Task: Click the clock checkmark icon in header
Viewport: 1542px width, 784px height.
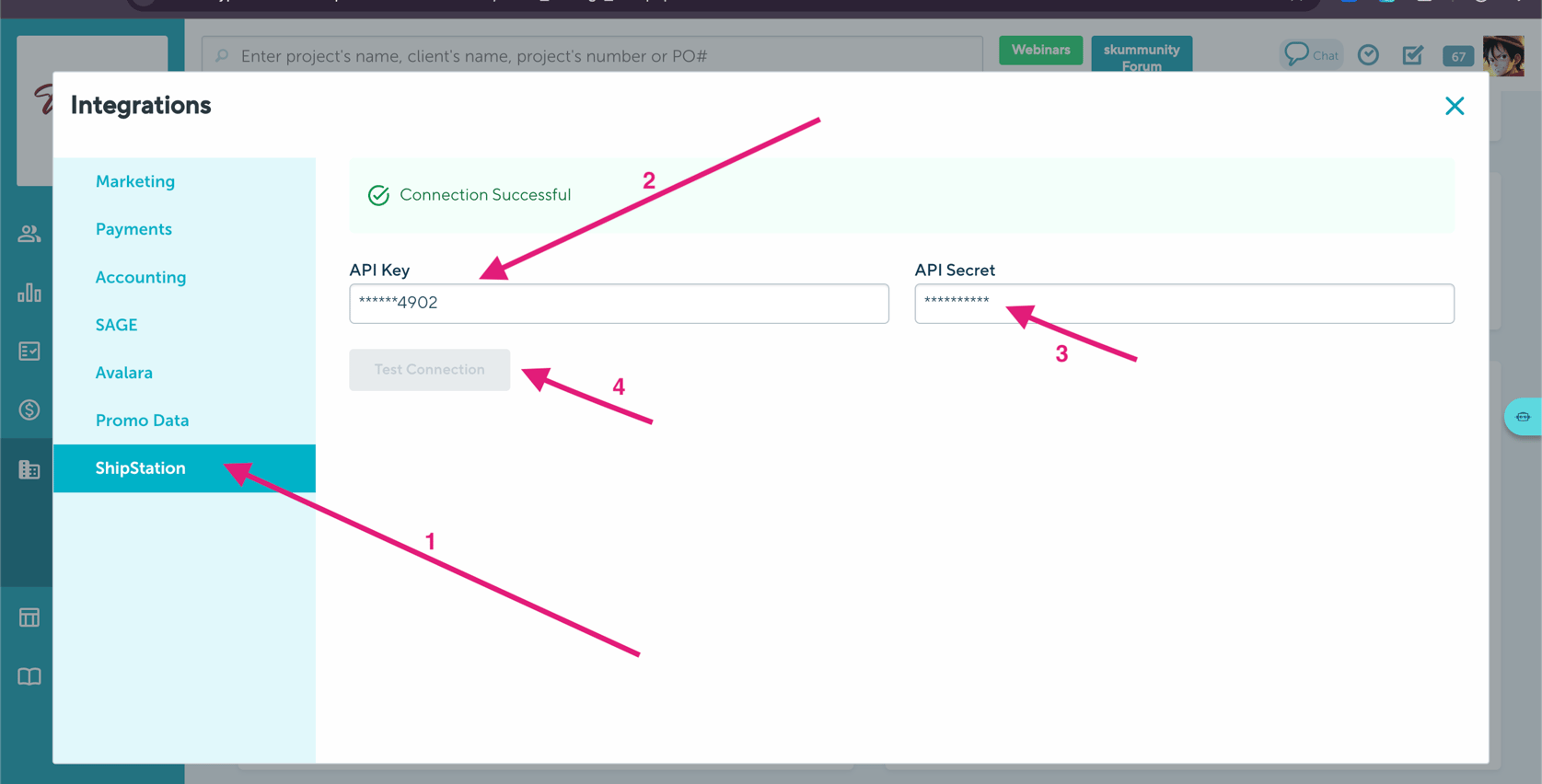Action: (x=1369, y=55)
